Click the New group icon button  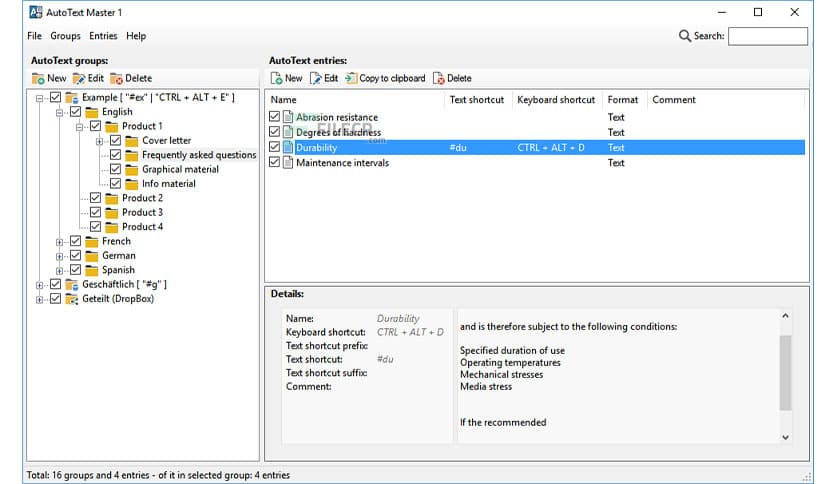click(x=38, y=78)
